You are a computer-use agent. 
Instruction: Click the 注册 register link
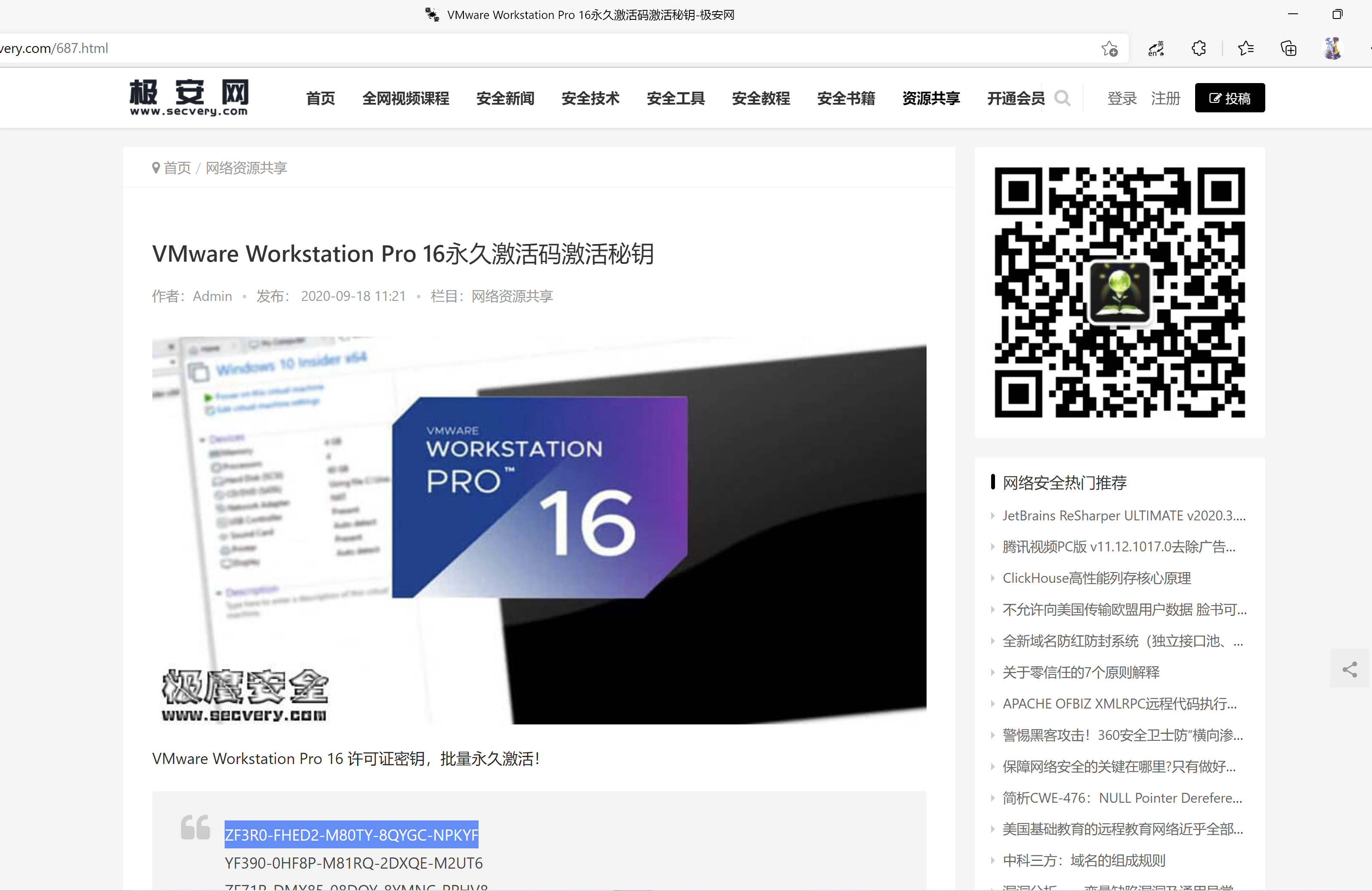tap(1165, 99)
